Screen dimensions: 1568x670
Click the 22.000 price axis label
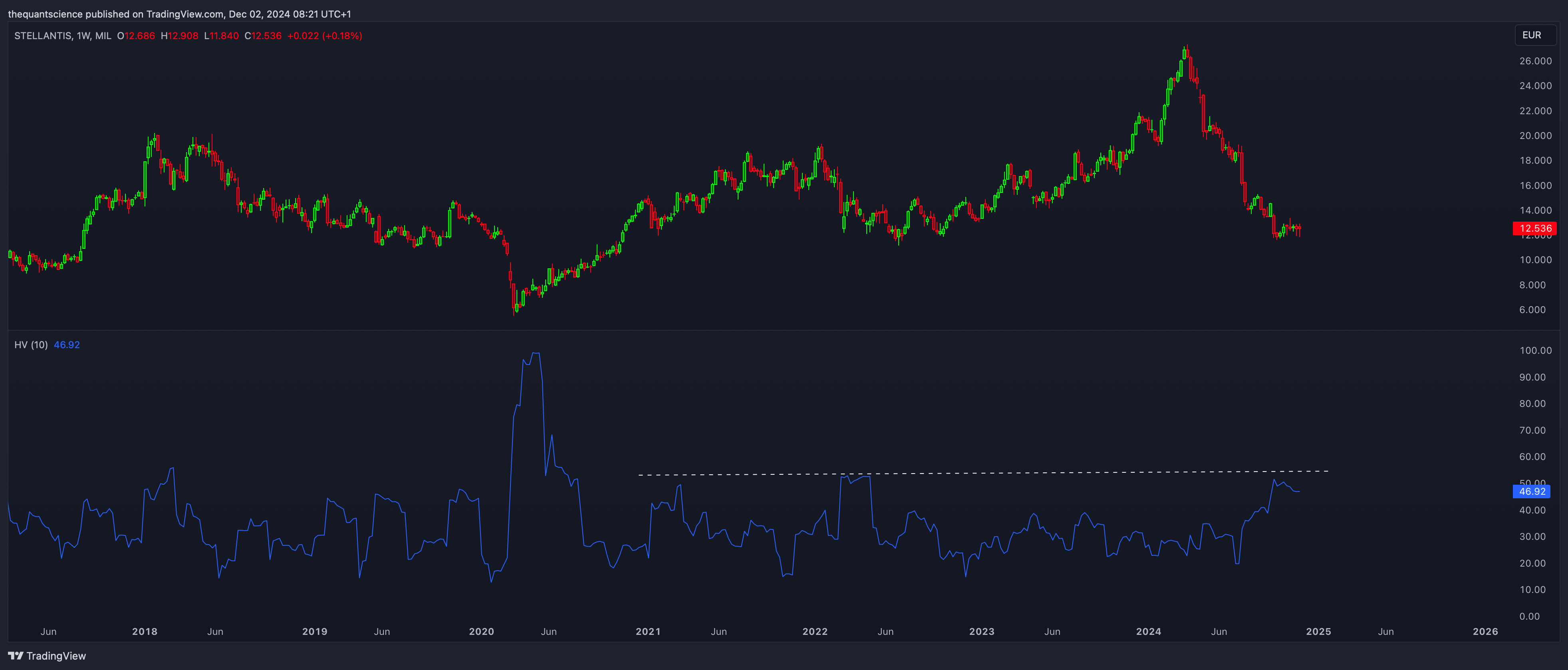pyautogui.click(x=1535, y=111)
